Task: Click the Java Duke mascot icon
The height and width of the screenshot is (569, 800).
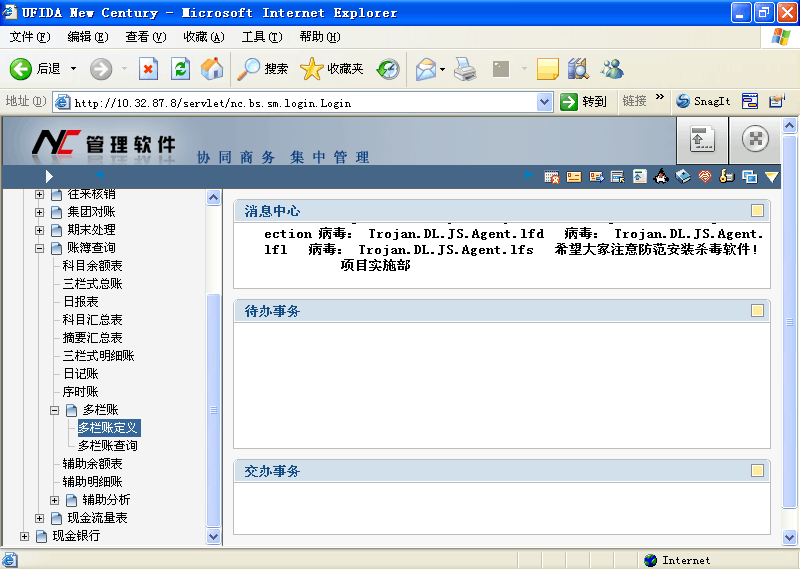Action: [x=661, y=177]
